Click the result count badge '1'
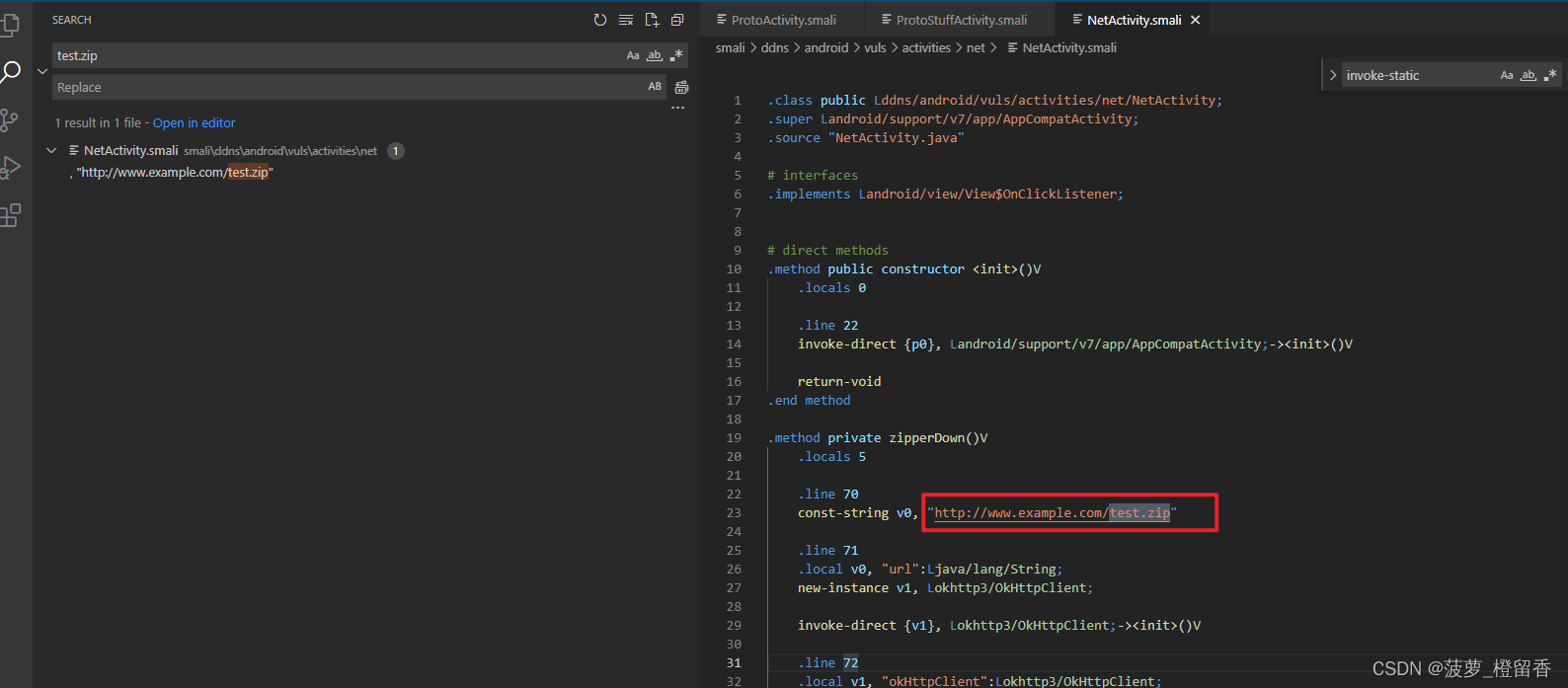 coord(396,151)
